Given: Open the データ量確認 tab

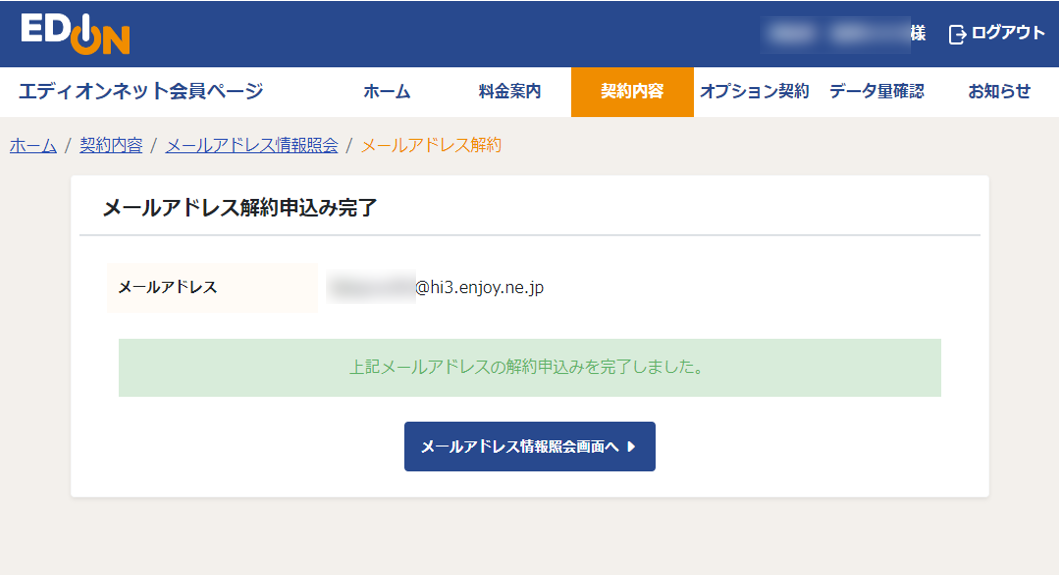Looking at the screenshot, I should point(876,92).
